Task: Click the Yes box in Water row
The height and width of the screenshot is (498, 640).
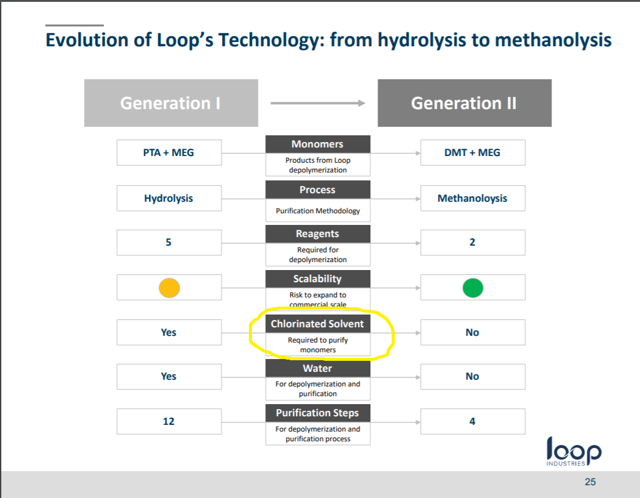Action: pyautogui.click(x=169, y=376)
